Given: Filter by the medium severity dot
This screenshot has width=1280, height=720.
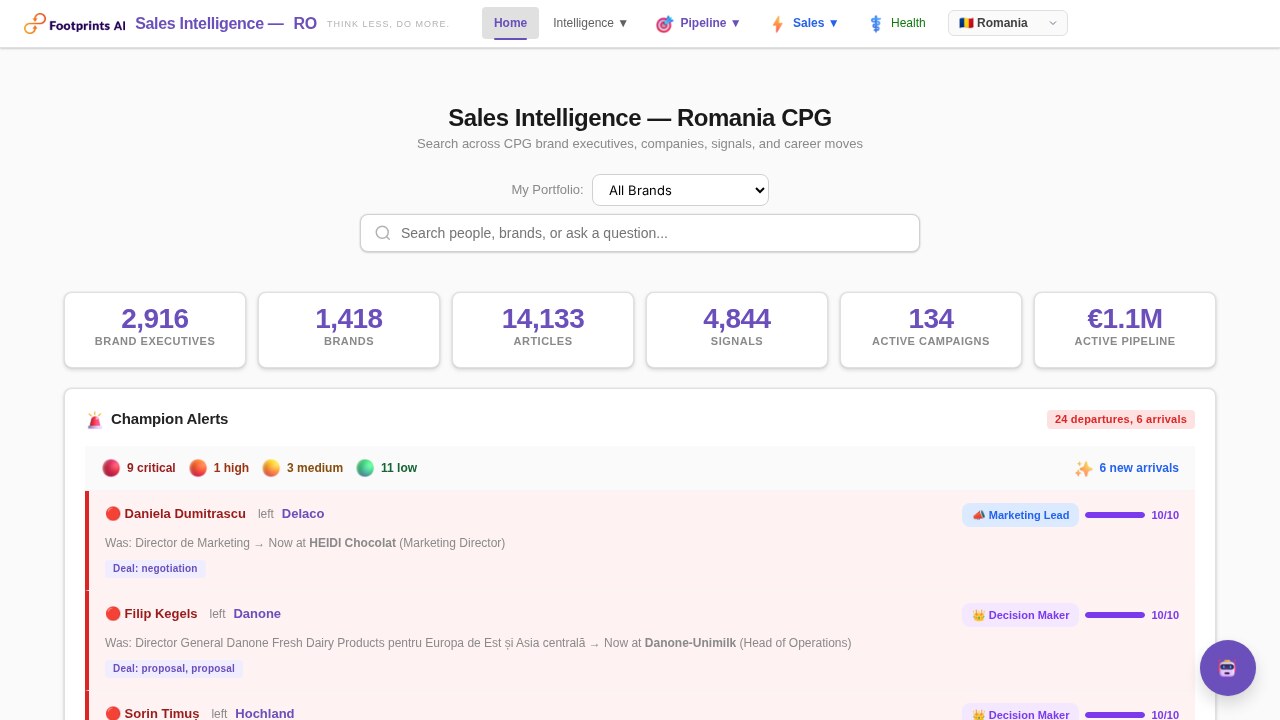Looking at the screenshot, I should click(271, 468).
